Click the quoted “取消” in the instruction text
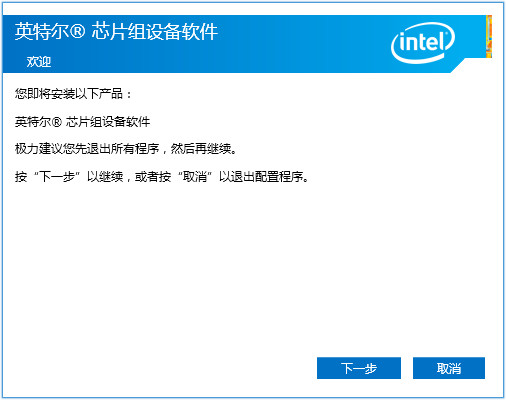Viewport: 506px width, 400px height. 195,176
